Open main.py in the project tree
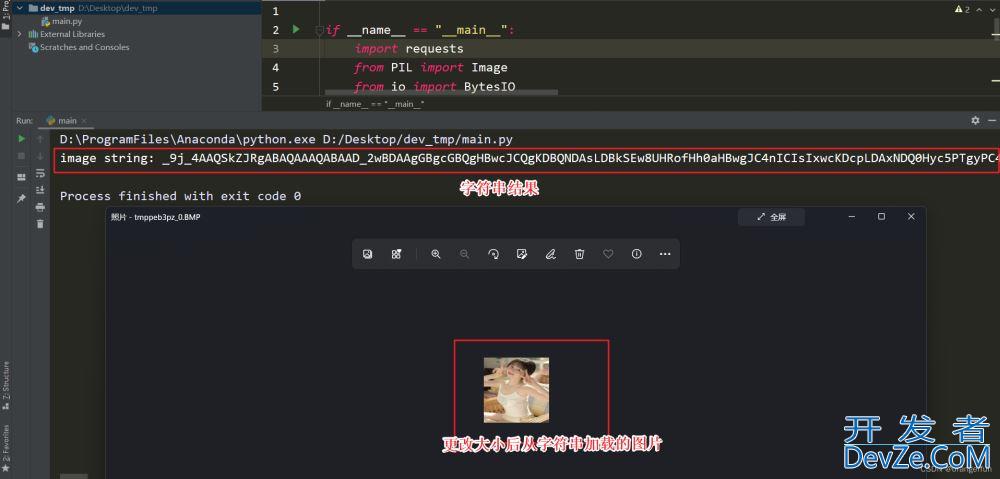Screen dimensions: 1000x479 point(66,21)
